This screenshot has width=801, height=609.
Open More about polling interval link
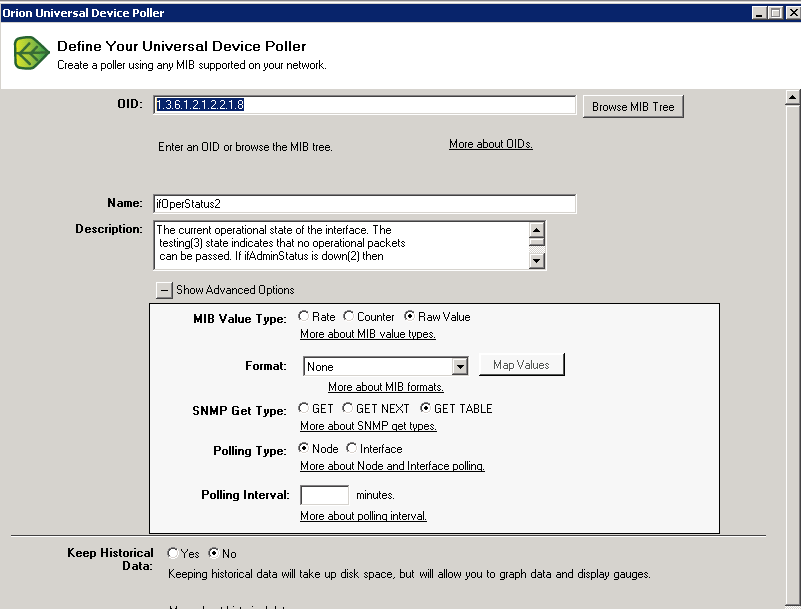tap(363, 516)
